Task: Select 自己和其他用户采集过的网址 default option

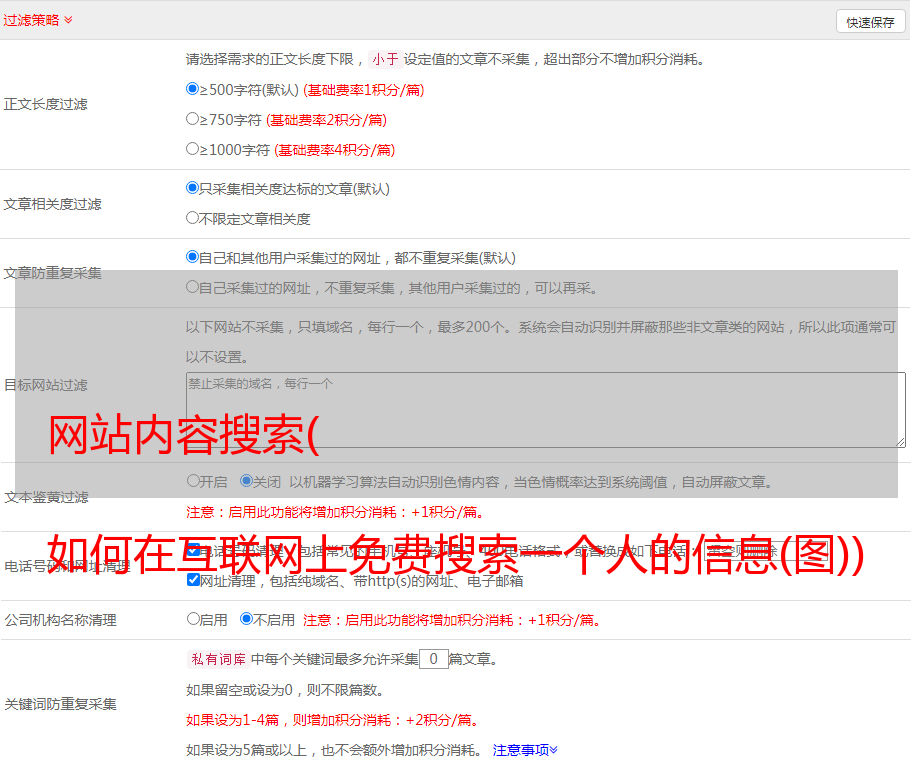Action: pyautogui.click(x=192, y=257)
